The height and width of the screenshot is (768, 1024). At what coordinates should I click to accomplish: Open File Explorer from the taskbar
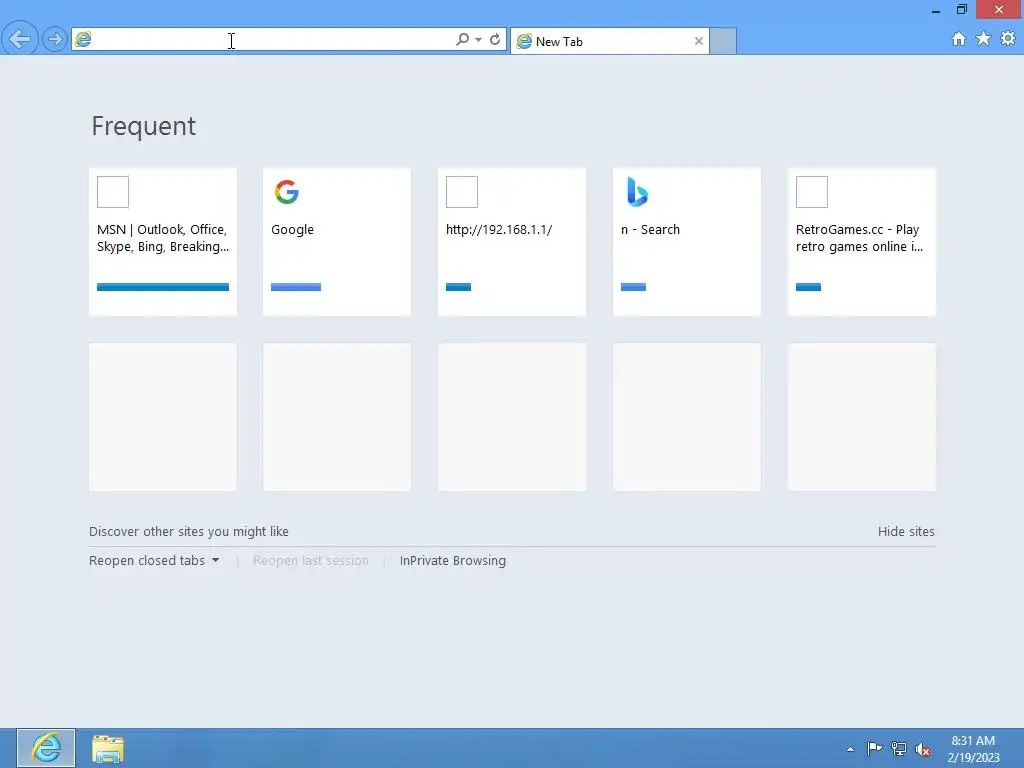coord(108,748)
